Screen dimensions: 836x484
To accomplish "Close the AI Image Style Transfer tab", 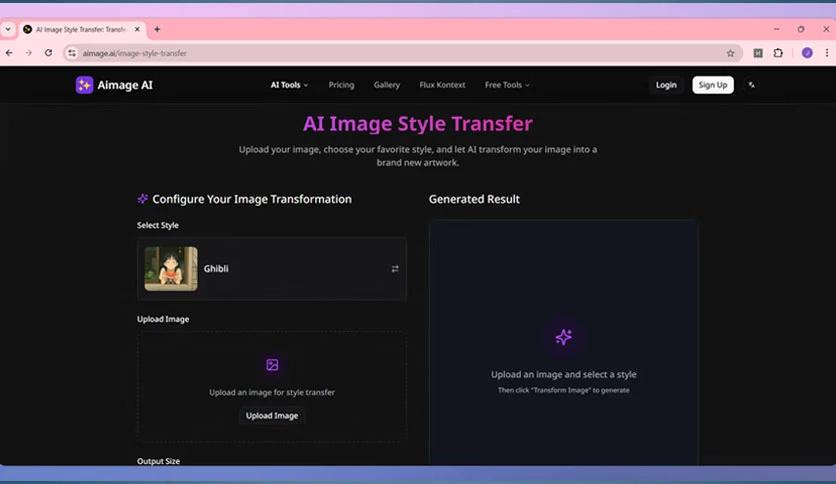I will click(x=137, y=29).
